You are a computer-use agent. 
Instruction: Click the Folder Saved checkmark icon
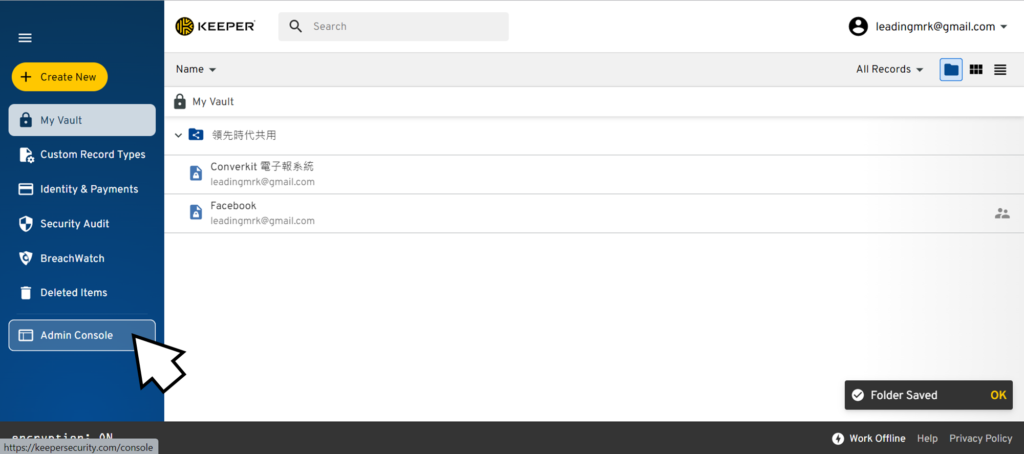click(858, 395)
